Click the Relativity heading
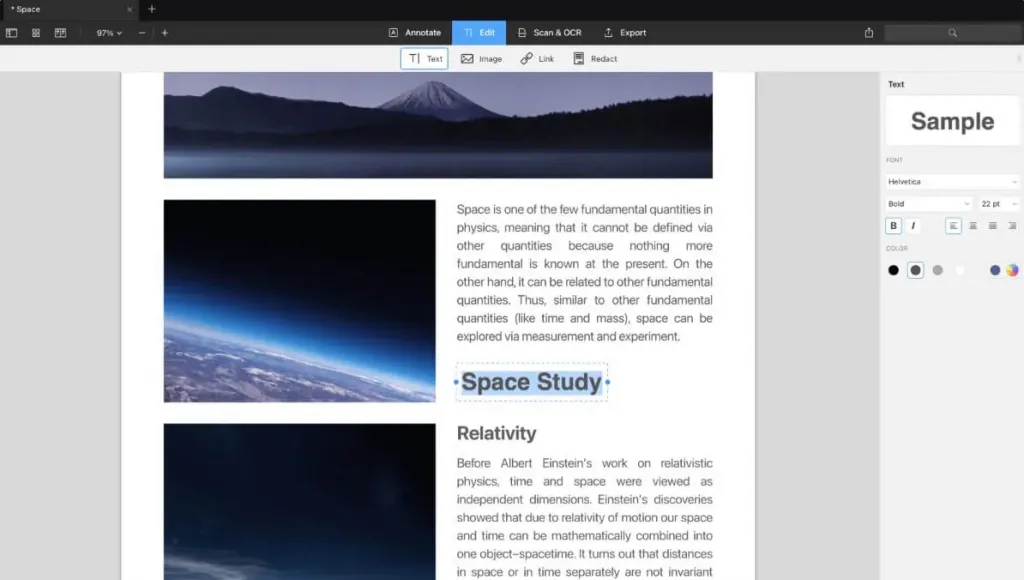 [496, 433]
